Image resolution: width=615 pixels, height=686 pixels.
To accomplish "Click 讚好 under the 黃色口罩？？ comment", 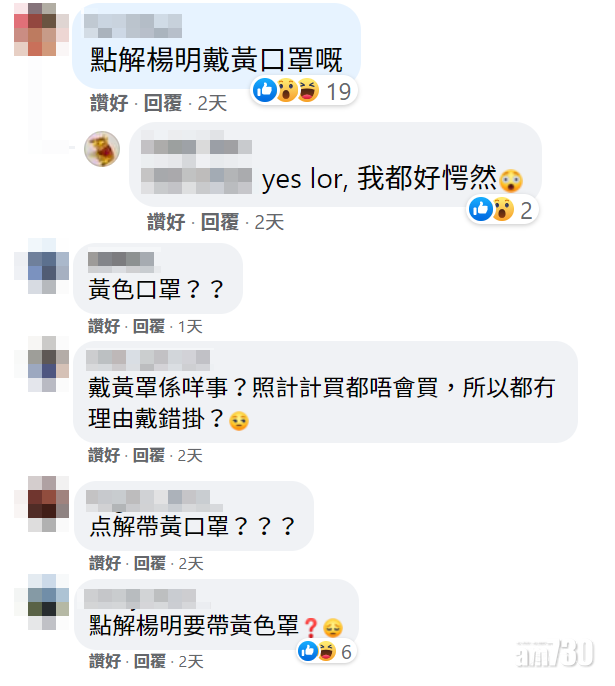I will pyautogui.click(x=104, y=326).
